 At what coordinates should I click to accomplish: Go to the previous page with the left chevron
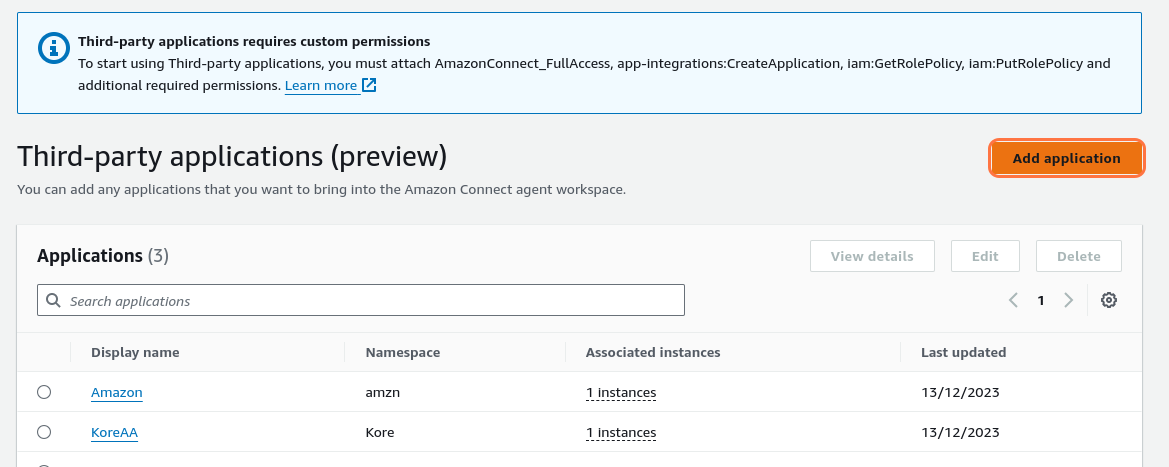pos(1013,300)
